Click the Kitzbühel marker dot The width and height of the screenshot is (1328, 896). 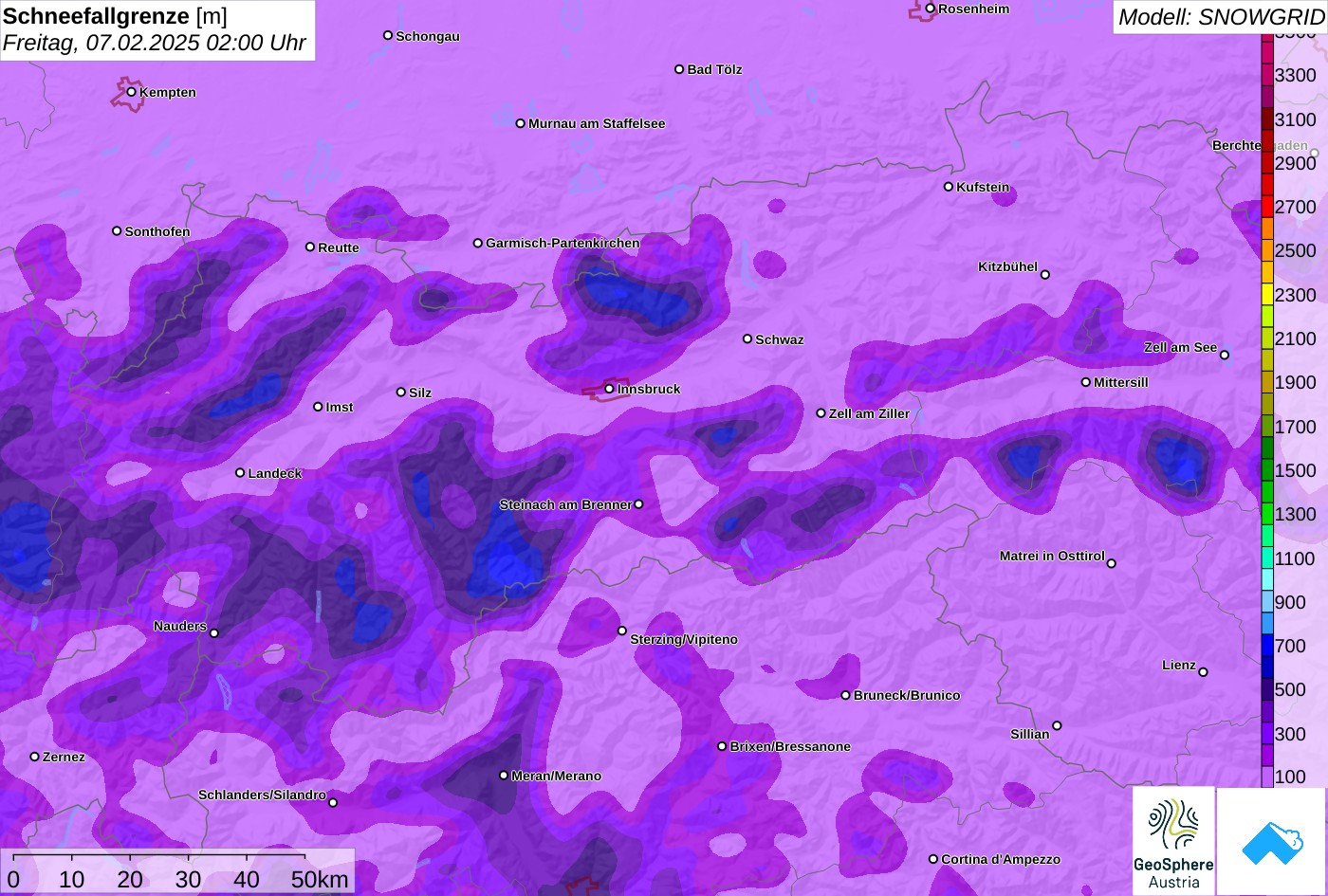point(1045,275)
